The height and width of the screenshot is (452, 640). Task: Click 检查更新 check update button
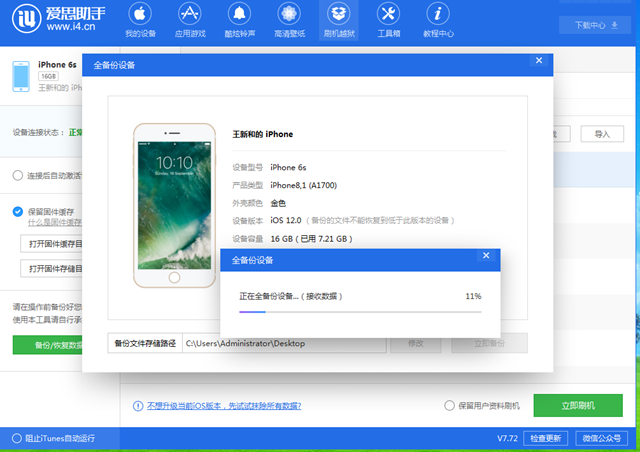547,438
